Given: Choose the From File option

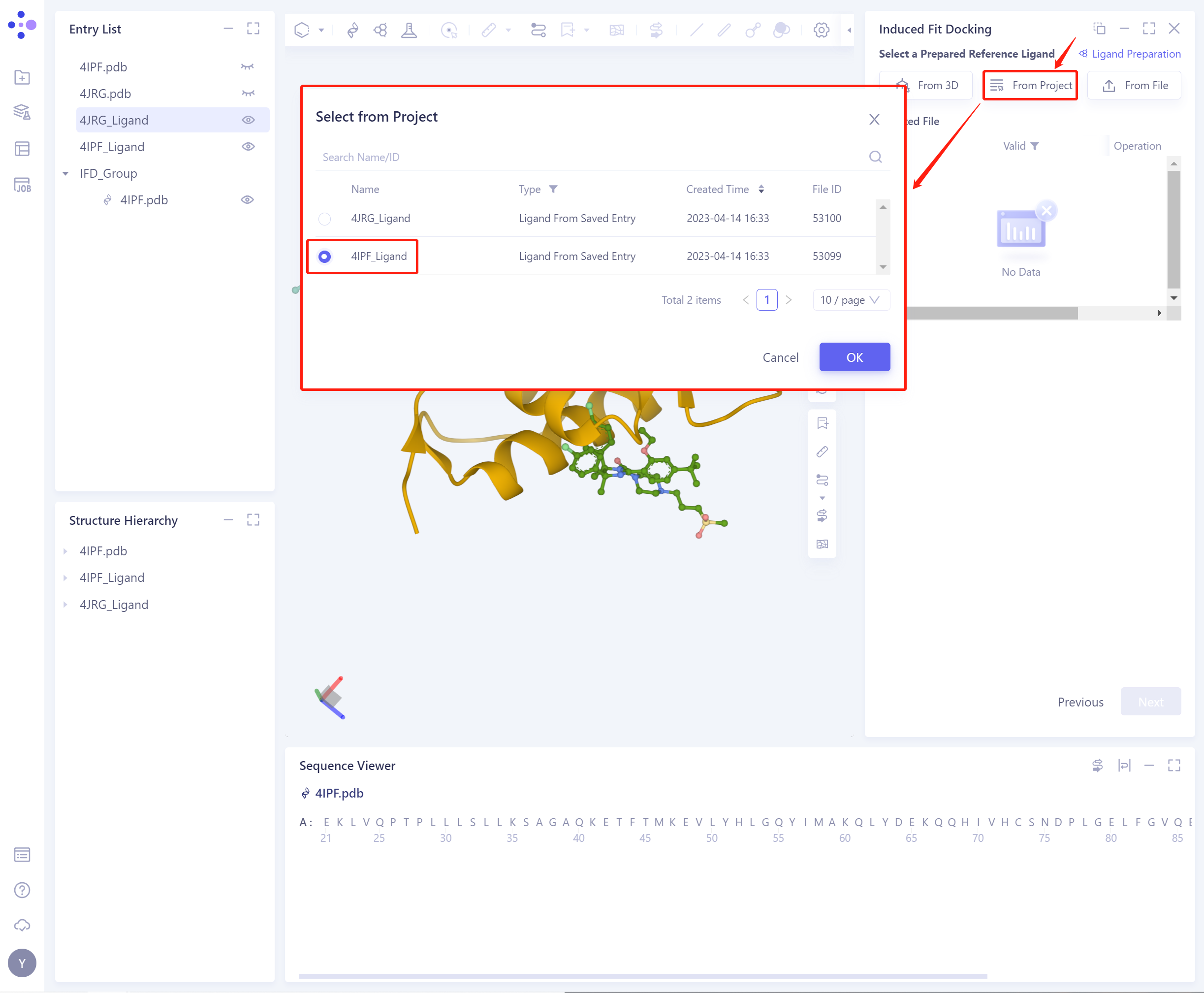Looking at the screenshot, I should pyautogui.click(x=1134, y=85).
